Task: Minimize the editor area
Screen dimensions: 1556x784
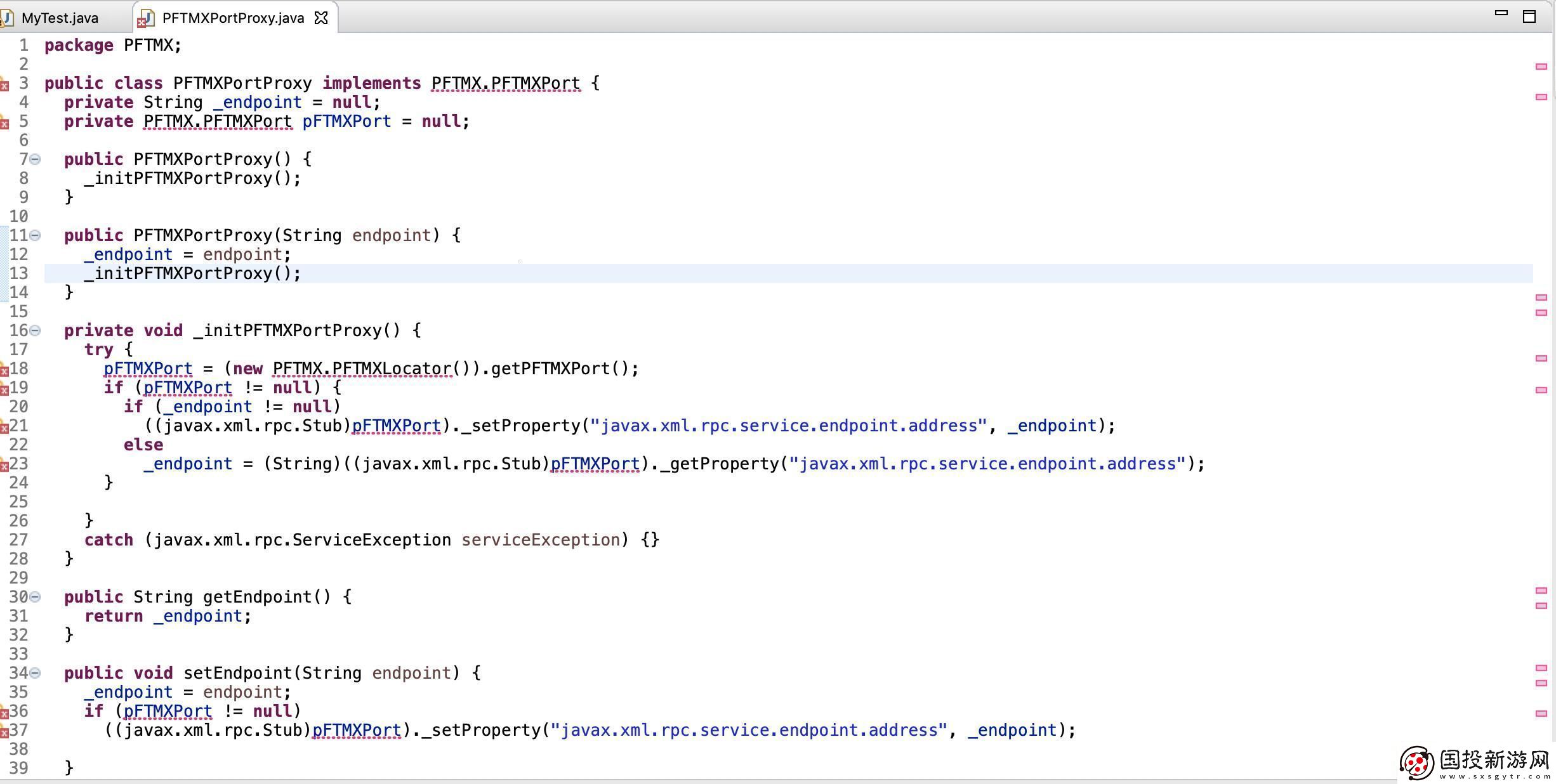Action: click(1501, 13)
